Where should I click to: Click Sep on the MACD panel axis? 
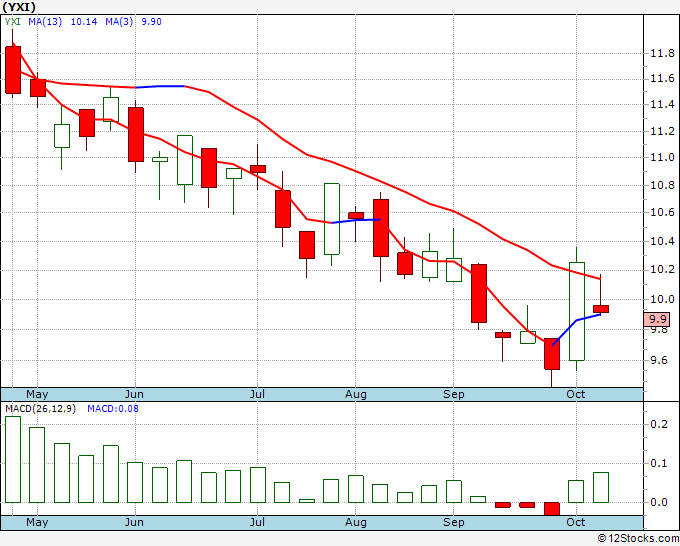click(x=454, y=522)
